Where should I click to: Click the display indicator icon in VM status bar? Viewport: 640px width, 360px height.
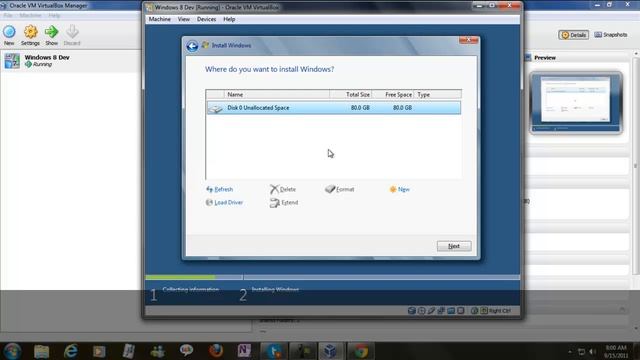tap(461, 311)
